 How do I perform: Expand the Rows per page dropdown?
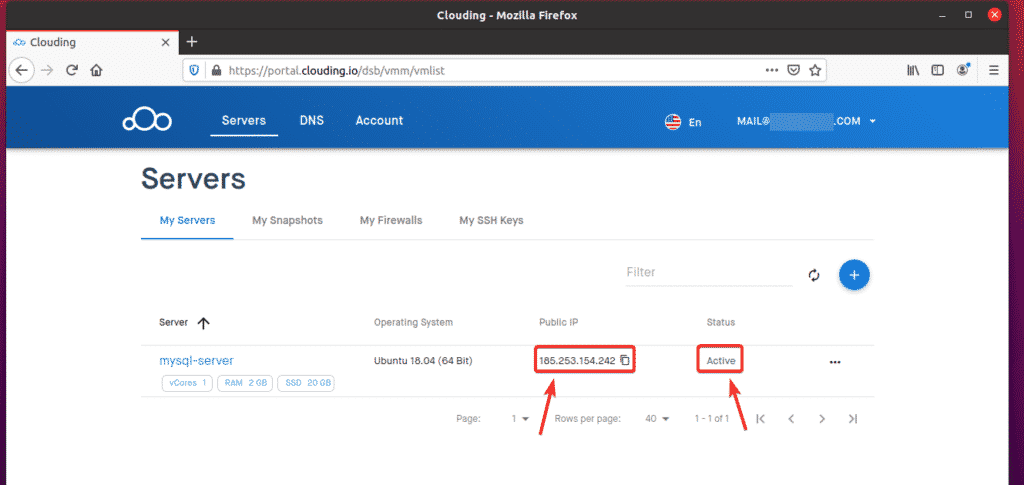(657, 419)
